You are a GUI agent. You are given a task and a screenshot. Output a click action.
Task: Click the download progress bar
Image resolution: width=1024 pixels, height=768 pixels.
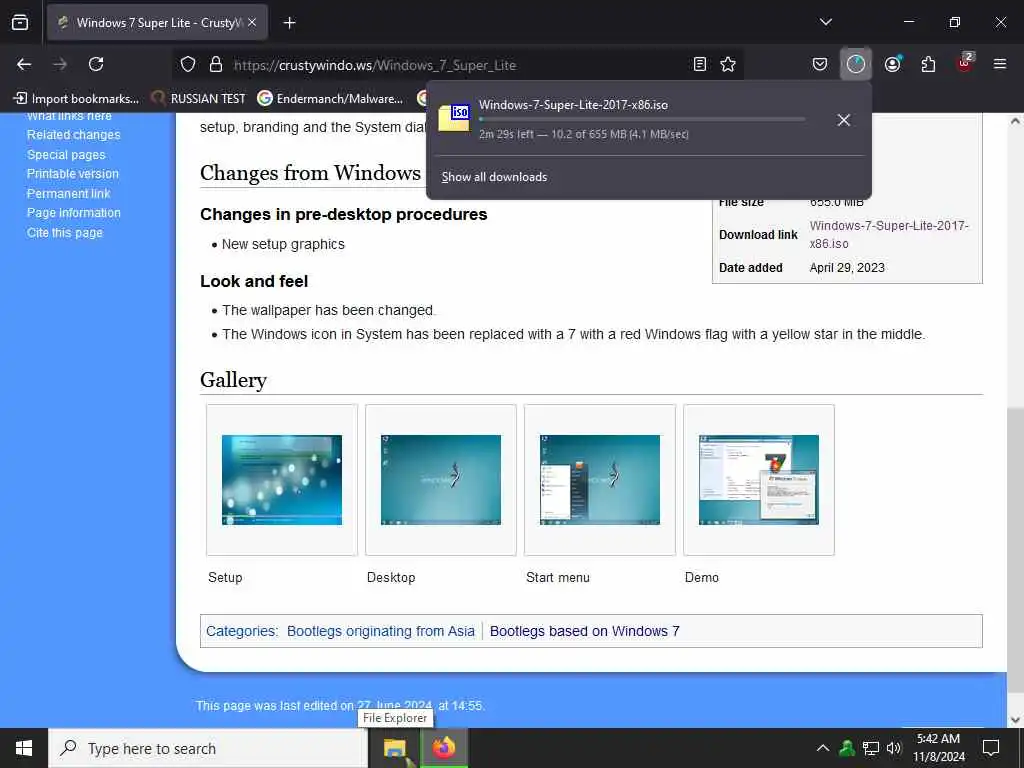pyautogui.click(x=641, y=120)
